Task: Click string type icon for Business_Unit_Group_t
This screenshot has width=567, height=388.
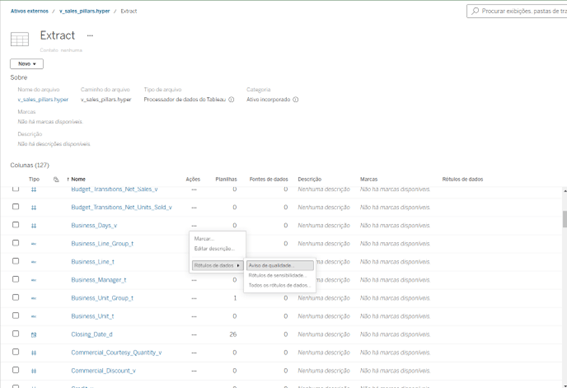Action: coord(34,298)
